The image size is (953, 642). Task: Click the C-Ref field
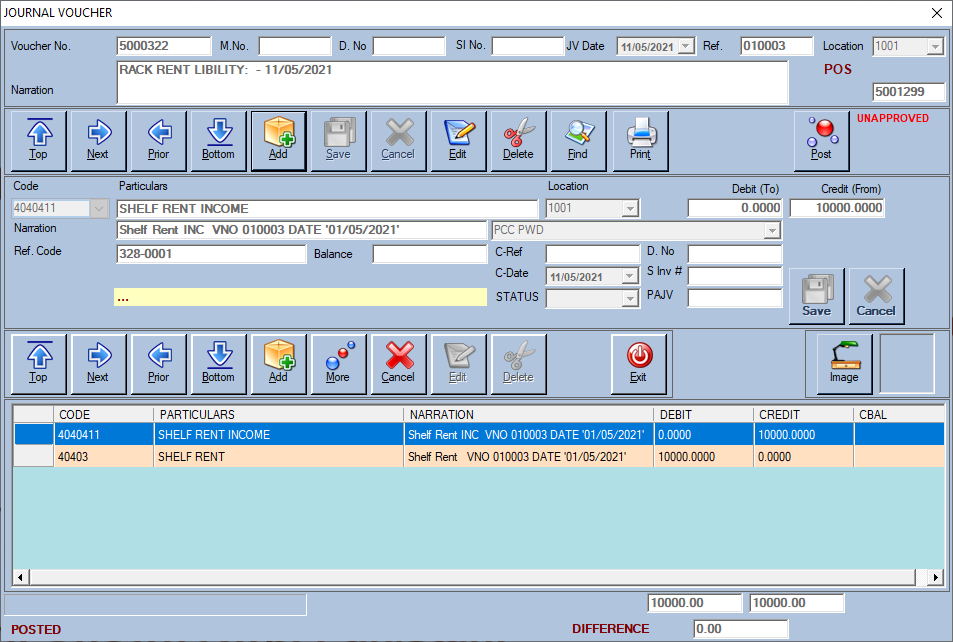(593, 254)
